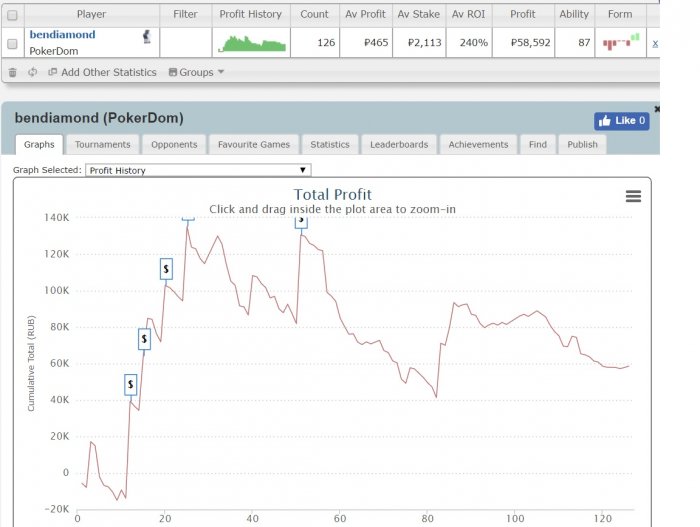Sort by the Ability column header
This screenshot has width=700, height=527.
[x=574, y=14]
